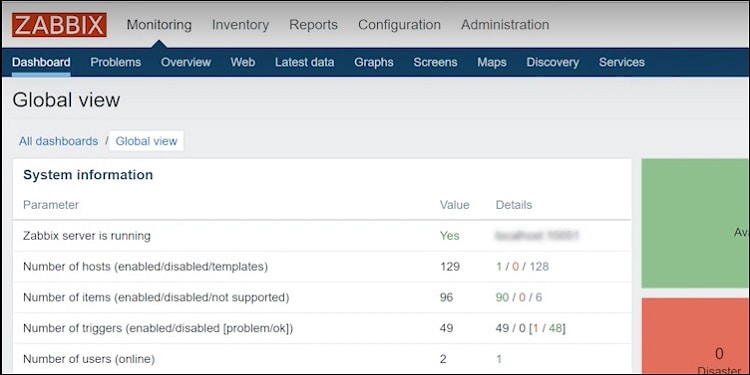Click the Number of items row label
The width and height of the screenshot is (750, 375).
pyautogui.click(x=156, y=298)
